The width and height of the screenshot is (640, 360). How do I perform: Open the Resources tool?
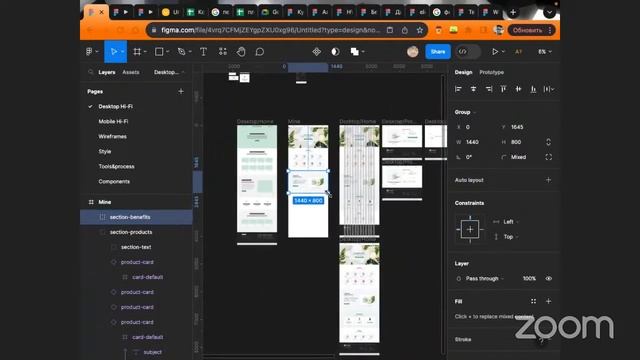pyautogui.click(x=223, y=52)
